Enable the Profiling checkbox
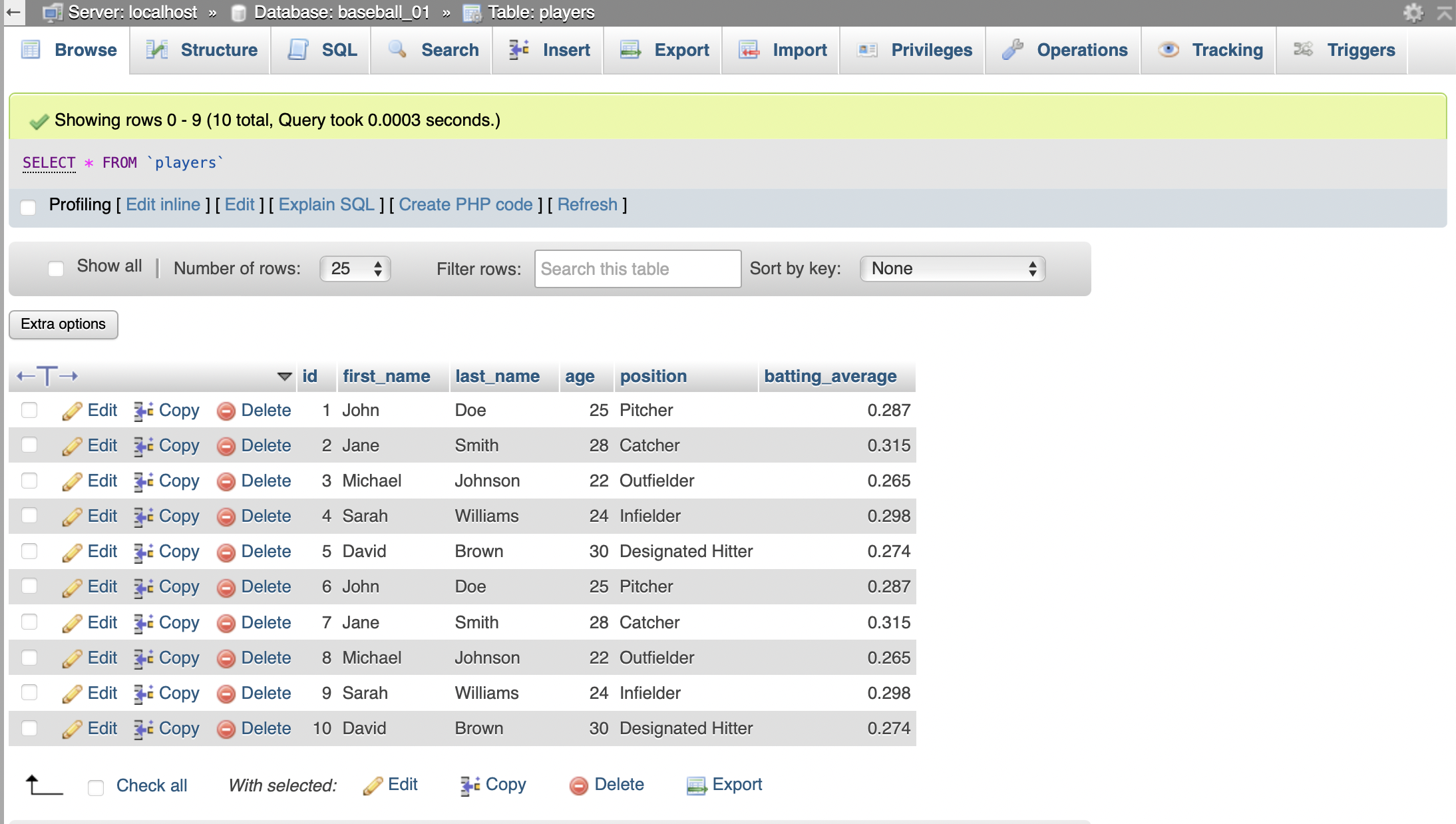This screenshot has height=824, width=1456. (28, 208)
